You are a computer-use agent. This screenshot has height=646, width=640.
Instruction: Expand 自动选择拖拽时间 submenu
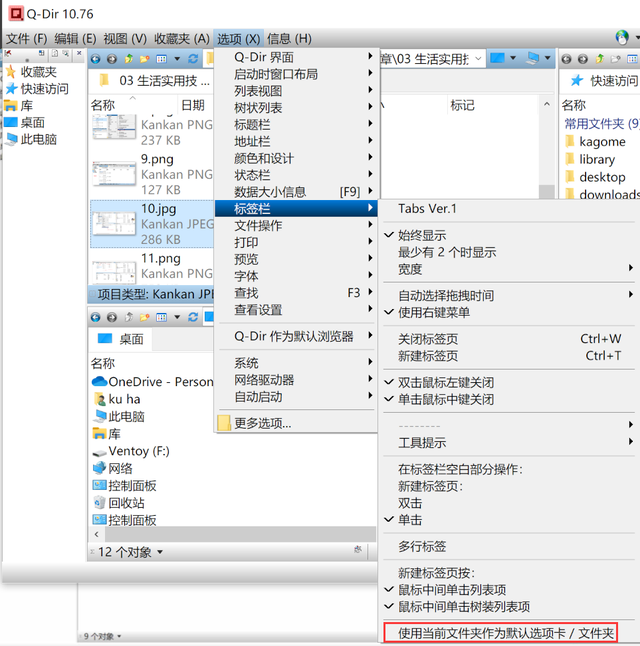click(509, 296)
